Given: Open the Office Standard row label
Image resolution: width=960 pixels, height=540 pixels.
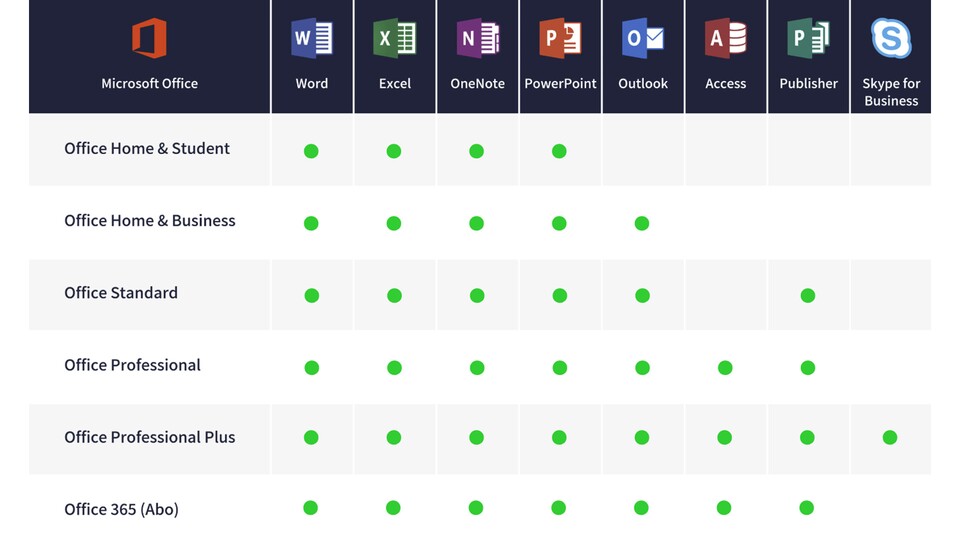Looking at the screenshot, I should [x=121, y=293].
